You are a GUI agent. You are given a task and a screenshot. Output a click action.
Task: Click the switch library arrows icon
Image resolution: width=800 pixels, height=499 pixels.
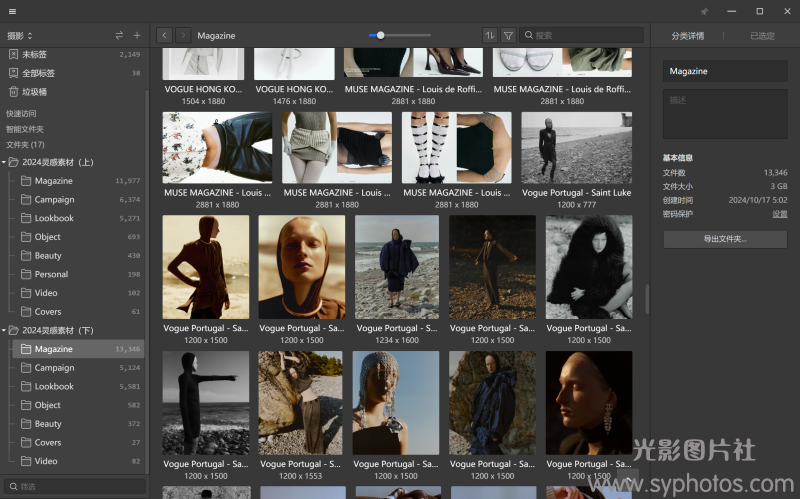click(x=120, y=35)
